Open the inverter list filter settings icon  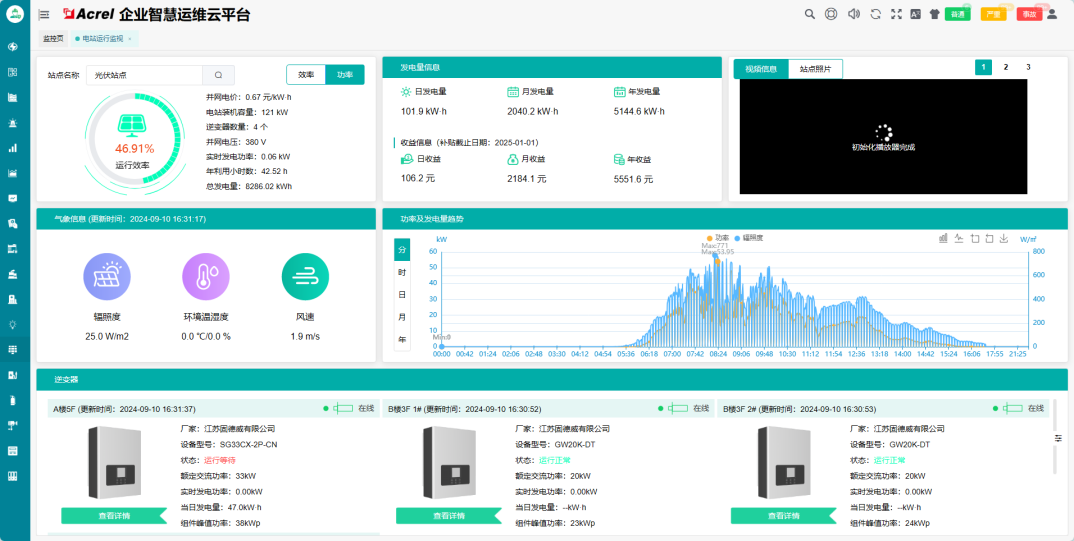click(1058, 438)
